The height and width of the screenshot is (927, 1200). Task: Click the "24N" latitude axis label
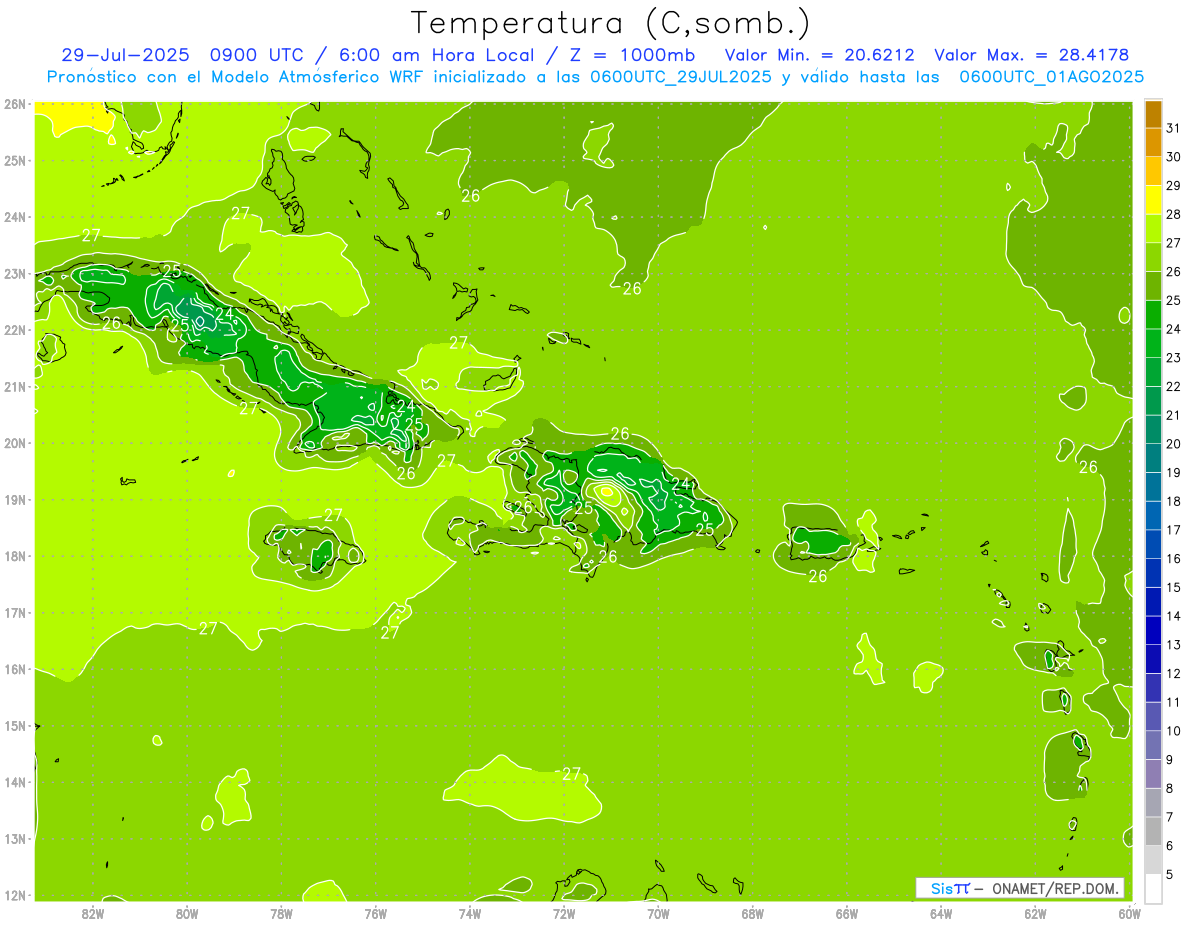click(x=14, y=217)
